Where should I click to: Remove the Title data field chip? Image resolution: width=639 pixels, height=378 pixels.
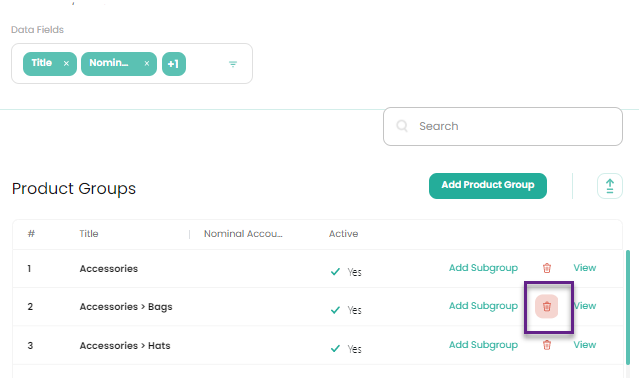(x=66, y=64)
